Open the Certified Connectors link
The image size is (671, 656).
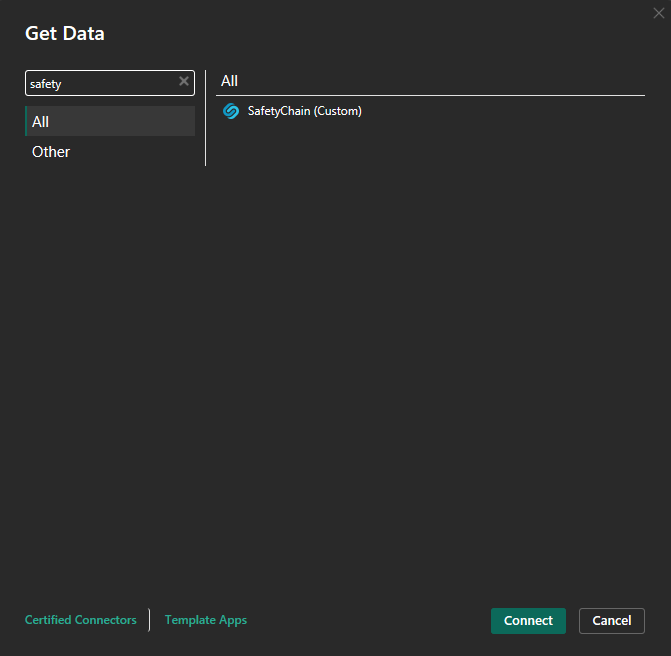pyautogui.click(x=80, y=620)
